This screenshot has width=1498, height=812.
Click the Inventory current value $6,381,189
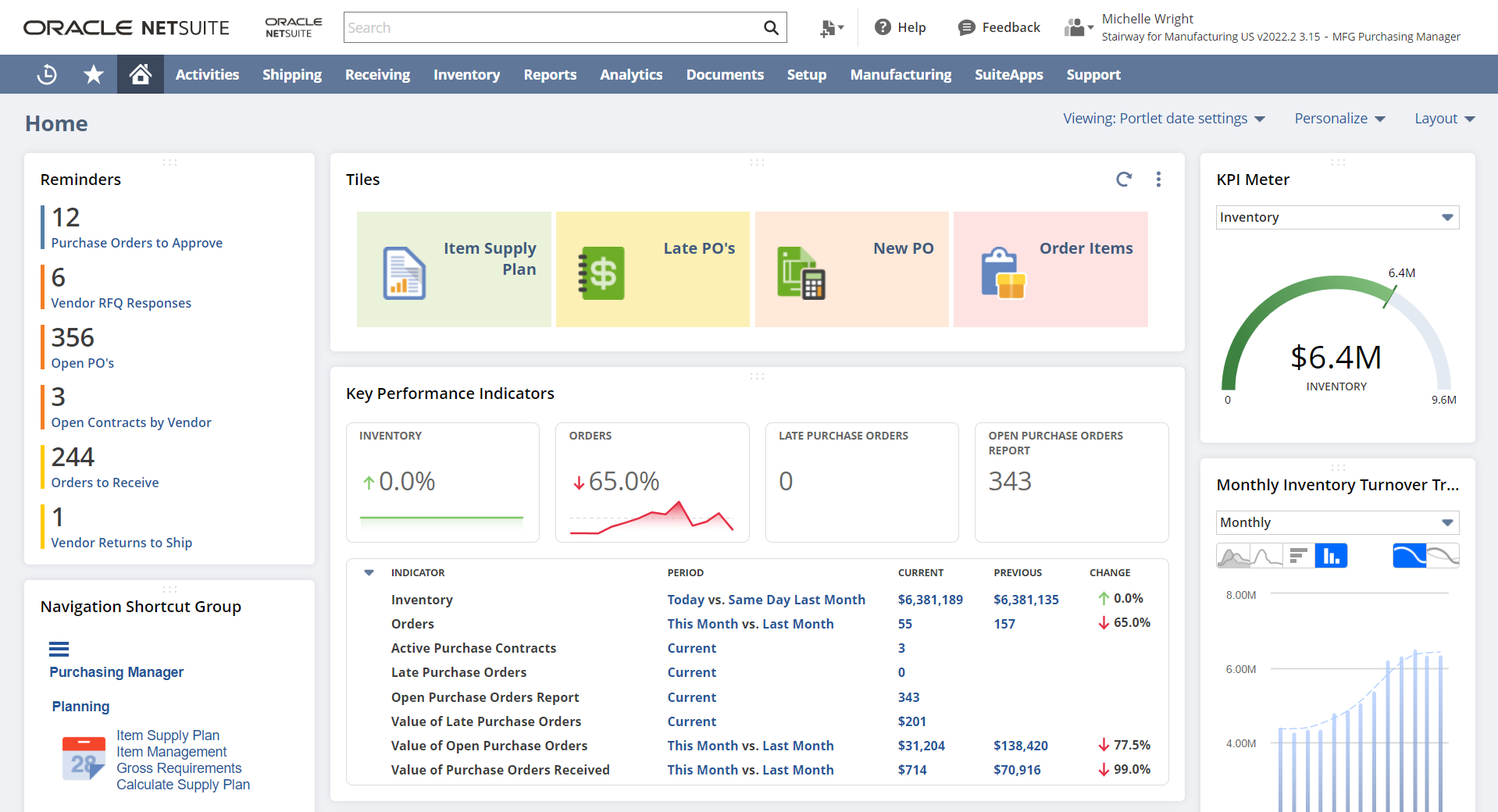pos(930,600)
